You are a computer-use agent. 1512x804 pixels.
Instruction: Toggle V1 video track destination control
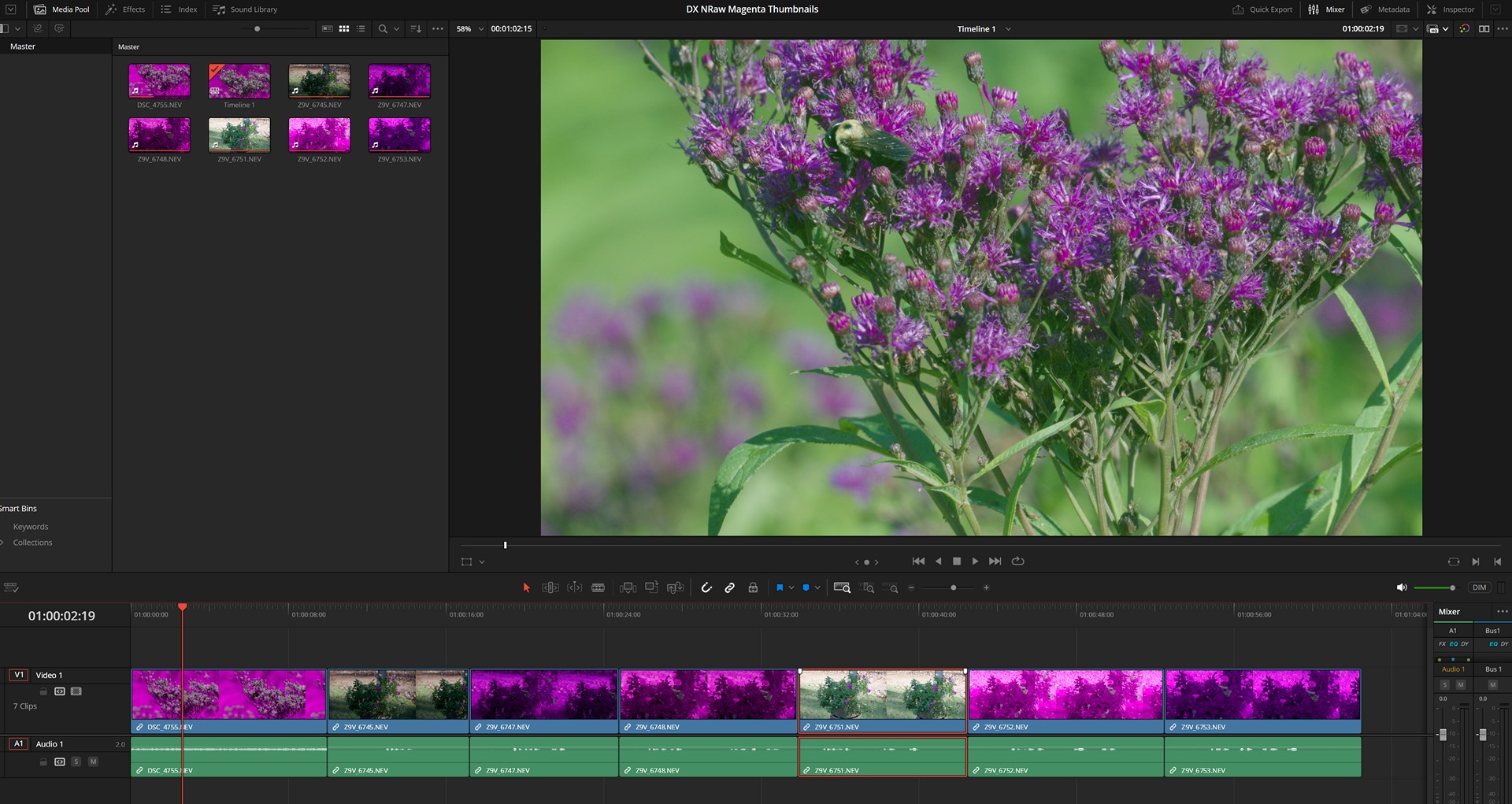(19, 675)
